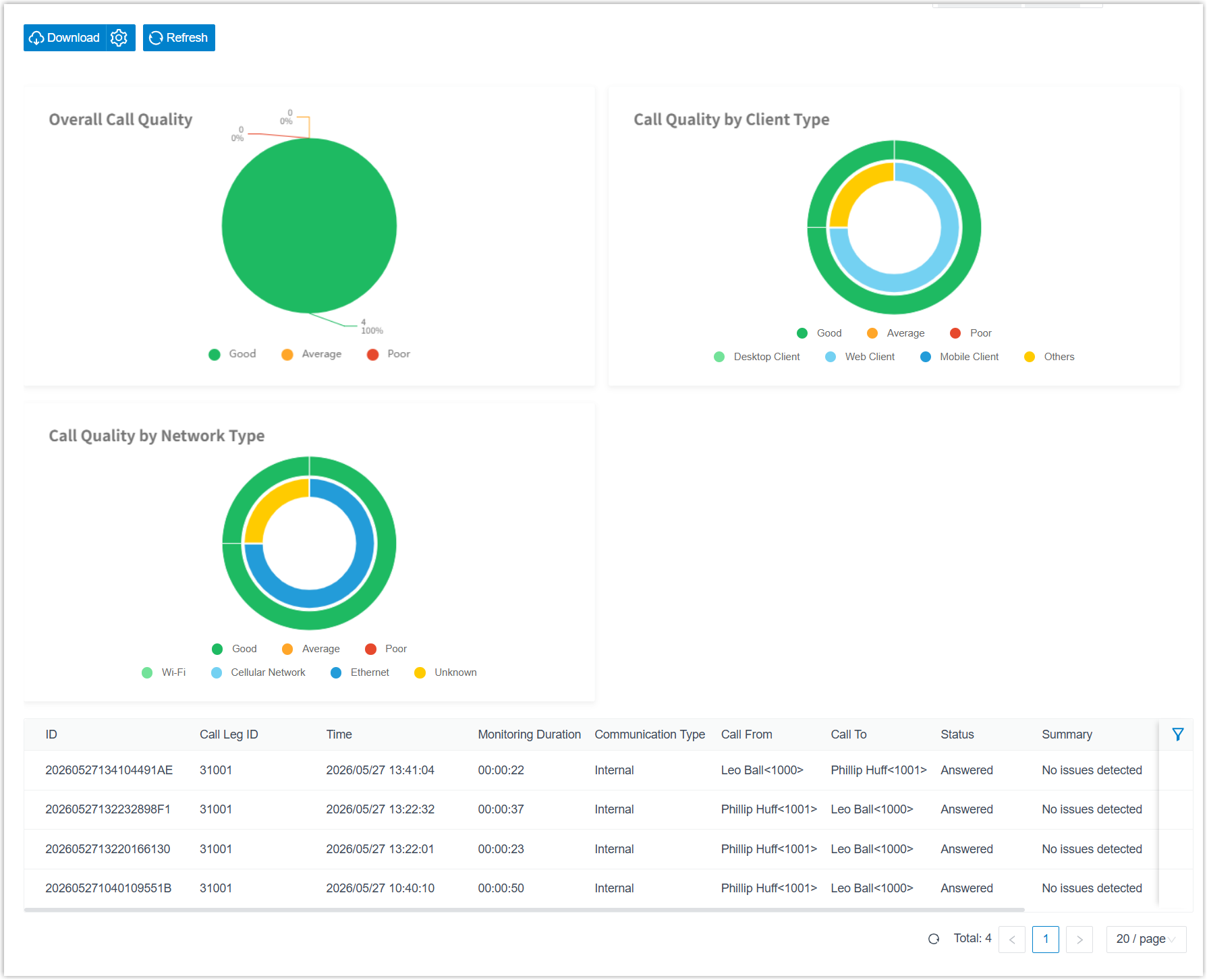Click the Time column header
Image resolution: width=1207 pixels, height=980 pixels.
click(339, 734)
